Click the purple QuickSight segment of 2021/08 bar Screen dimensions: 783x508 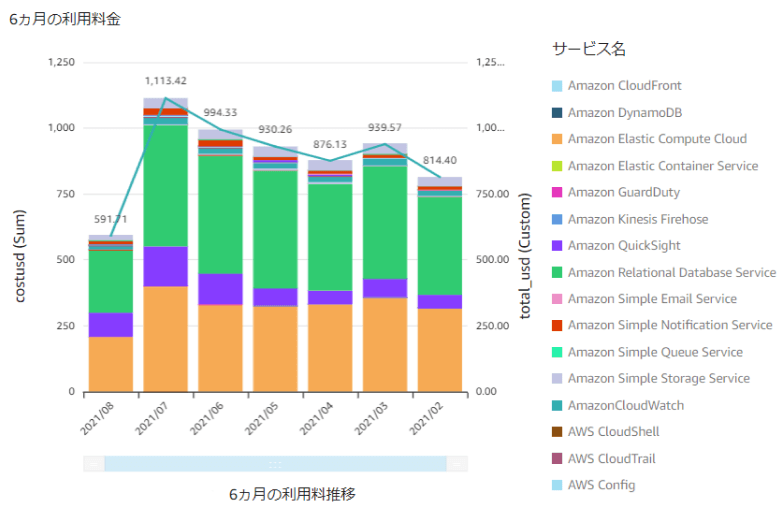tap(111, 324)
